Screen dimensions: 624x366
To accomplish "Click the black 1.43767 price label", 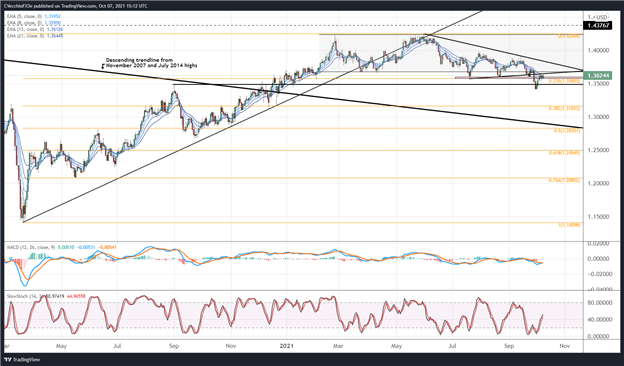I will [599, 25].
